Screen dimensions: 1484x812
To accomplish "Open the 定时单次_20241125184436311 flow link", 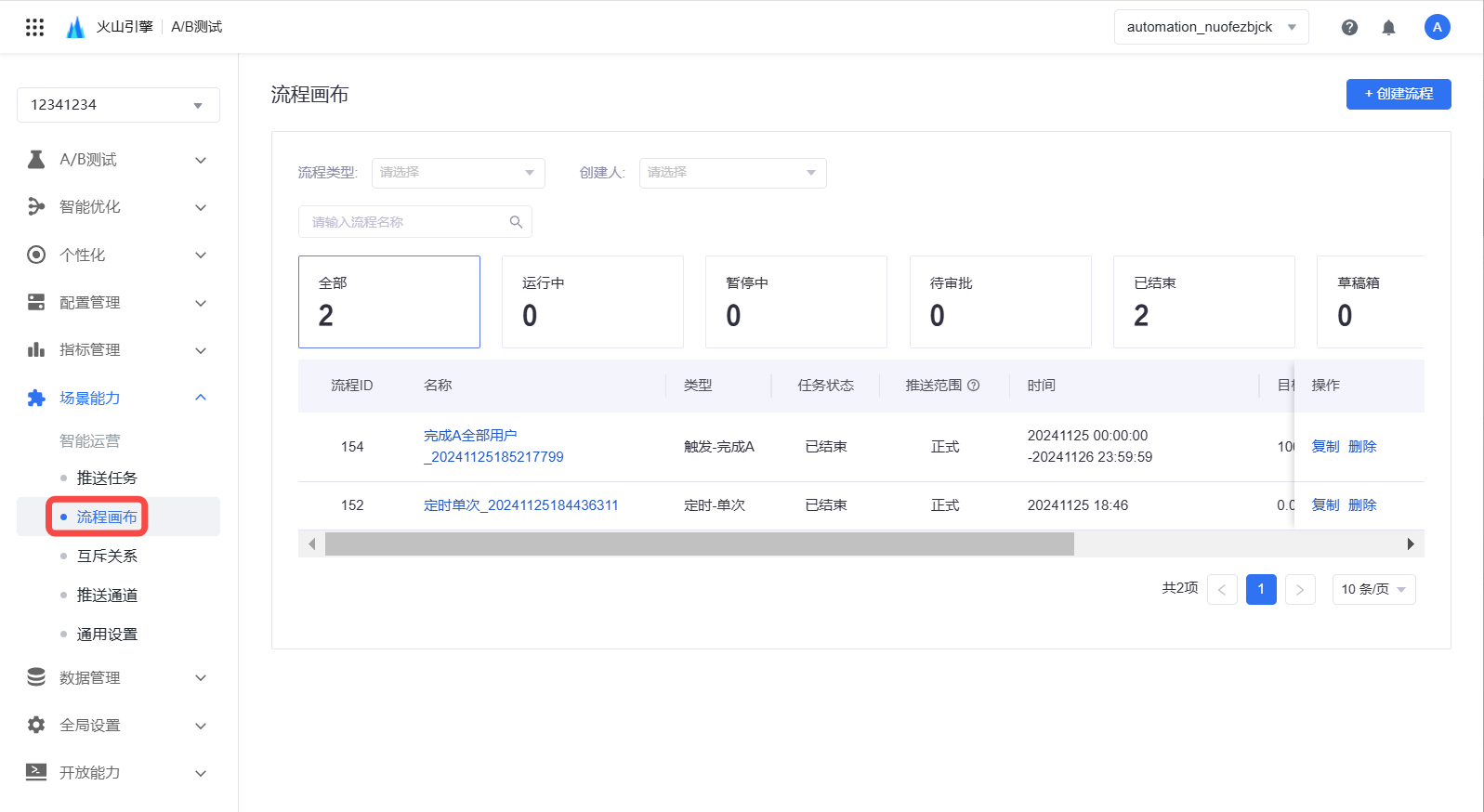I will (x=520, y=504).
